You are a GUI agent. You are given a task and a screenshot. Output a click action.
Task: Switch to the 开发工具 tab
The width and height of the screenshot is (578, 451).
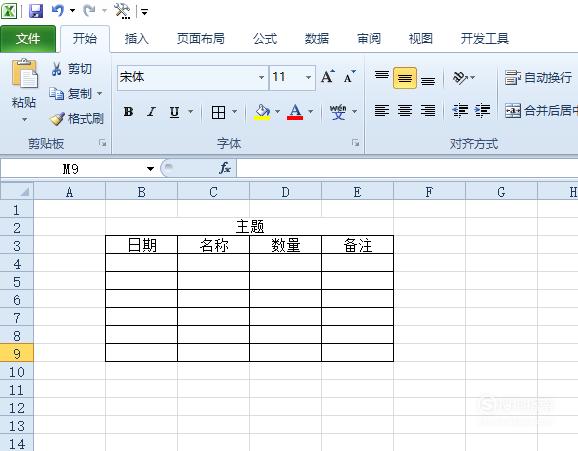coord(484,38)
